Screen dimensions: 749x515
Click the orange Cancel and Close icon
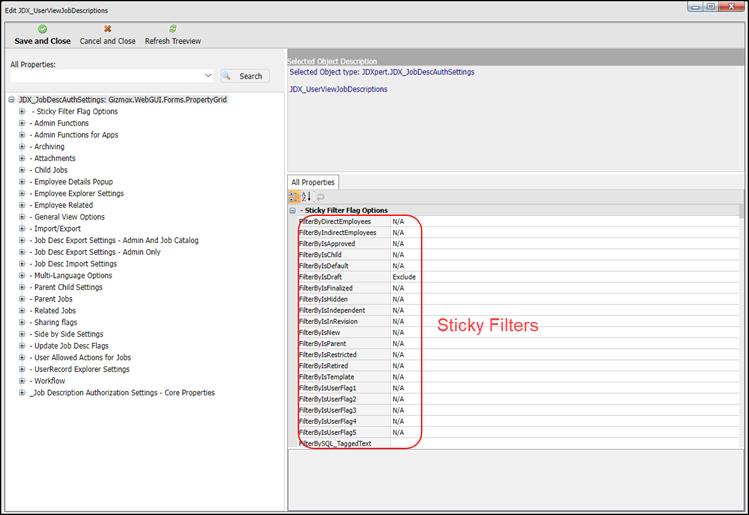pos(107,29)
